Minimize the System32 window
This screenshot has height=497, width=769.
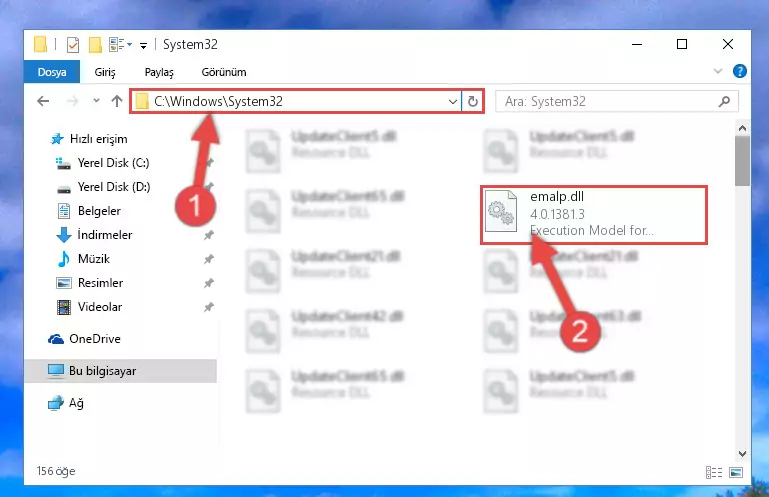point(637,44)
